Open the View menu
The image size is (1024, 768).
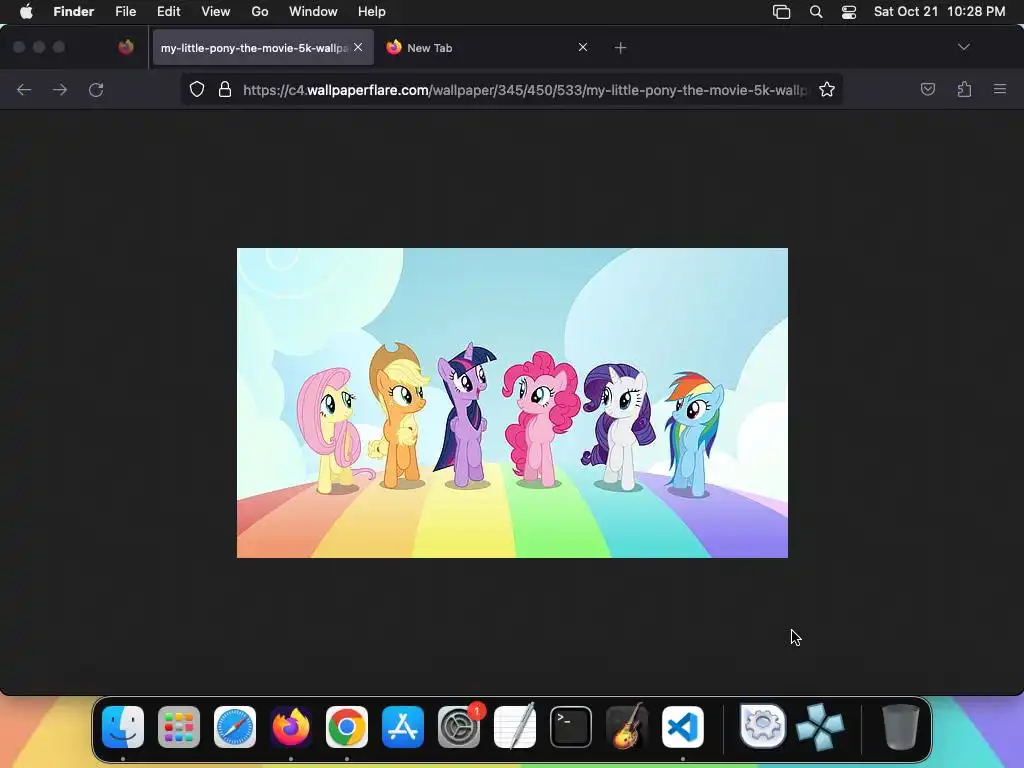pos(216,12)
